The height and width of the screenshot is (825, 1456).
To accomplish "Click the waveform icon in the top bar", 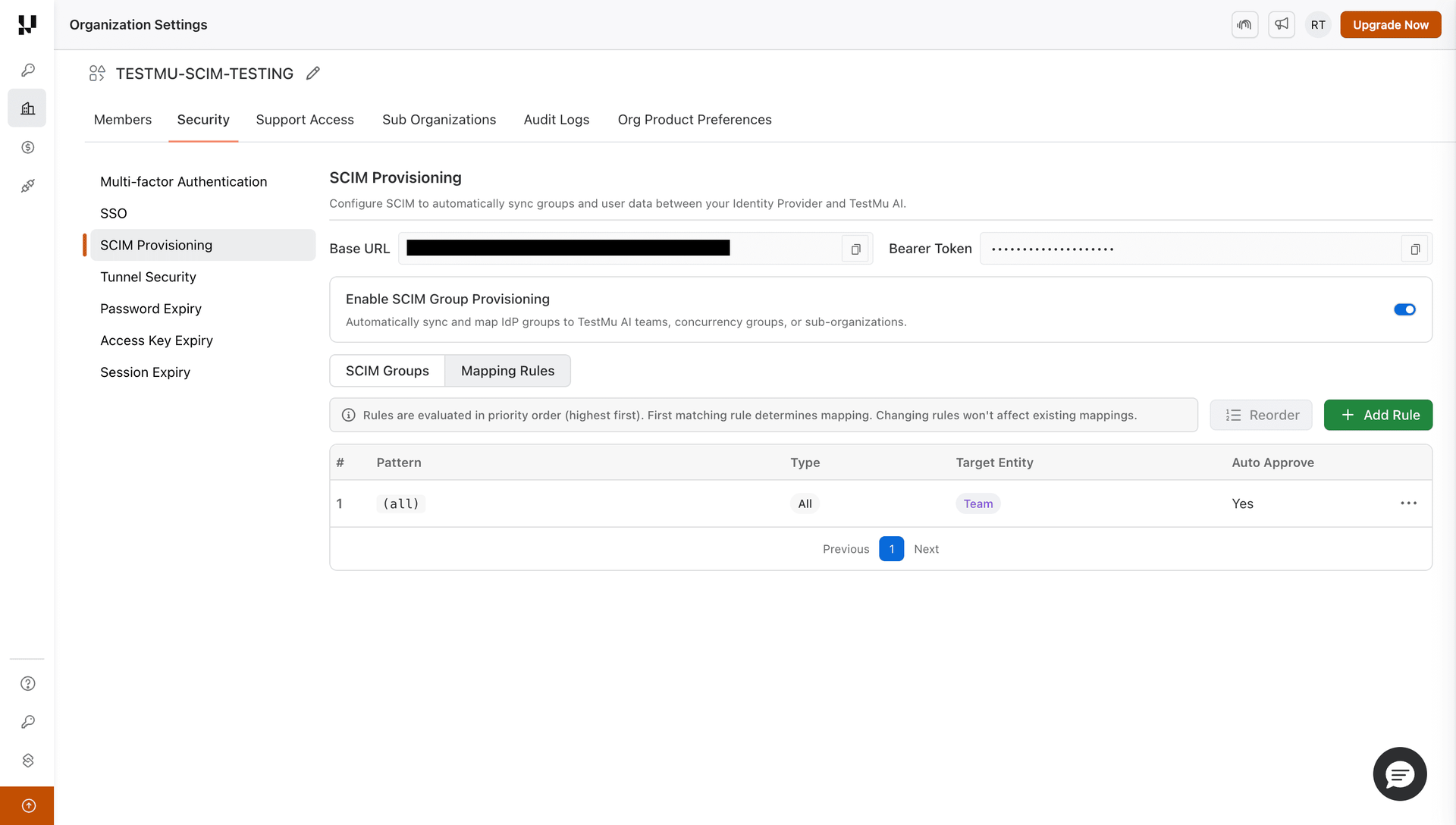I will (1244, 24).
